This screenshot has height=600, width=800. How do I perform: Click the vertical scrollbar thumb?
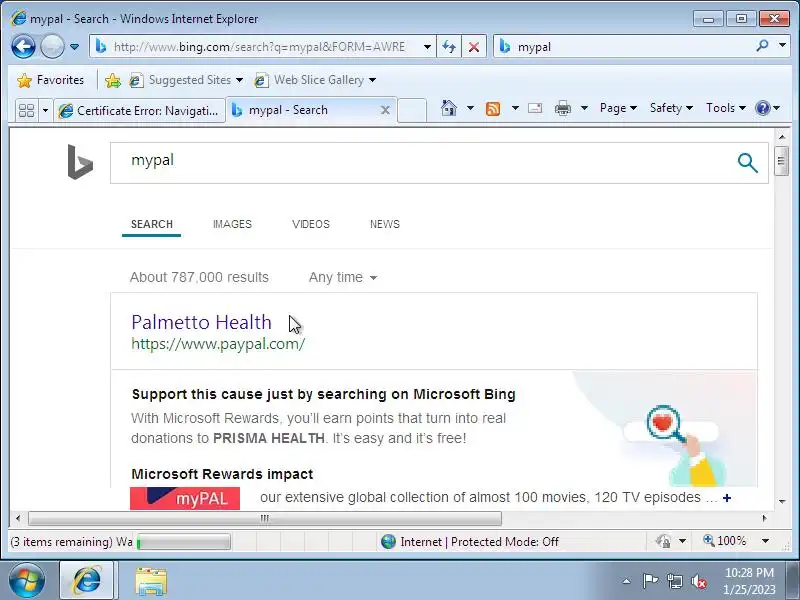(781, 161)
